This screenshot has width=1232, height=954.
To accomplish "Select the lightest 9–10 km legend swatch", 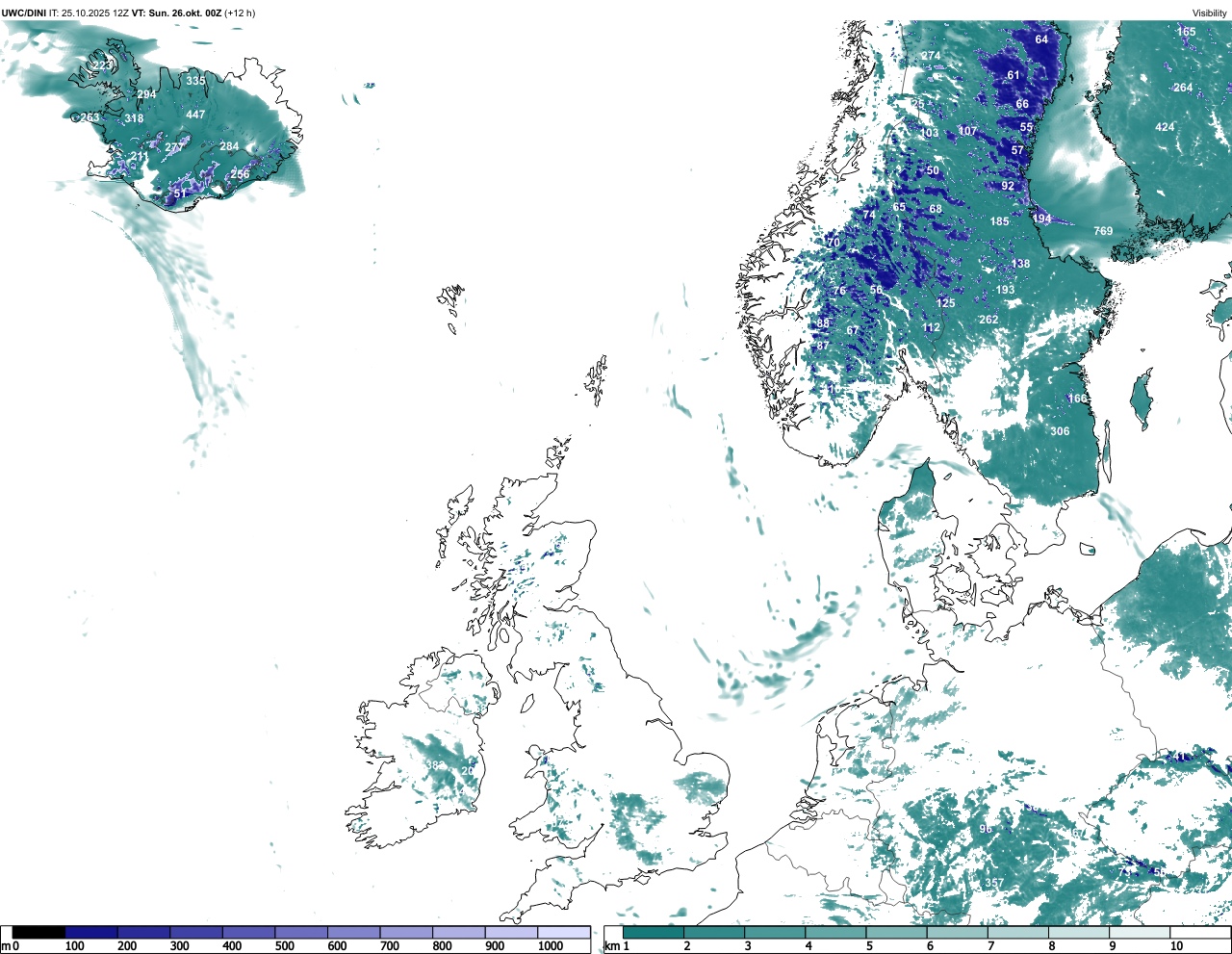I will [x=1140, y=932].
